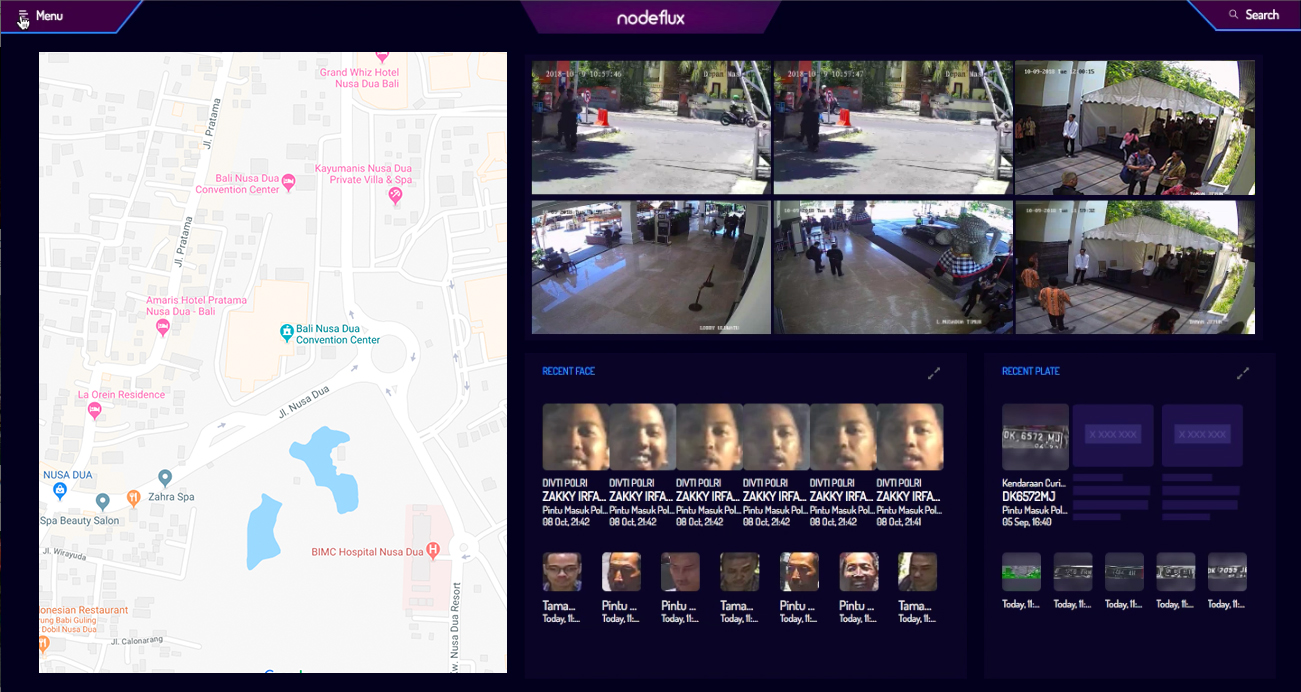Expand the Recent Plate panel
The height and width of the screenshot is (692, 1301).
(1243, 373)
